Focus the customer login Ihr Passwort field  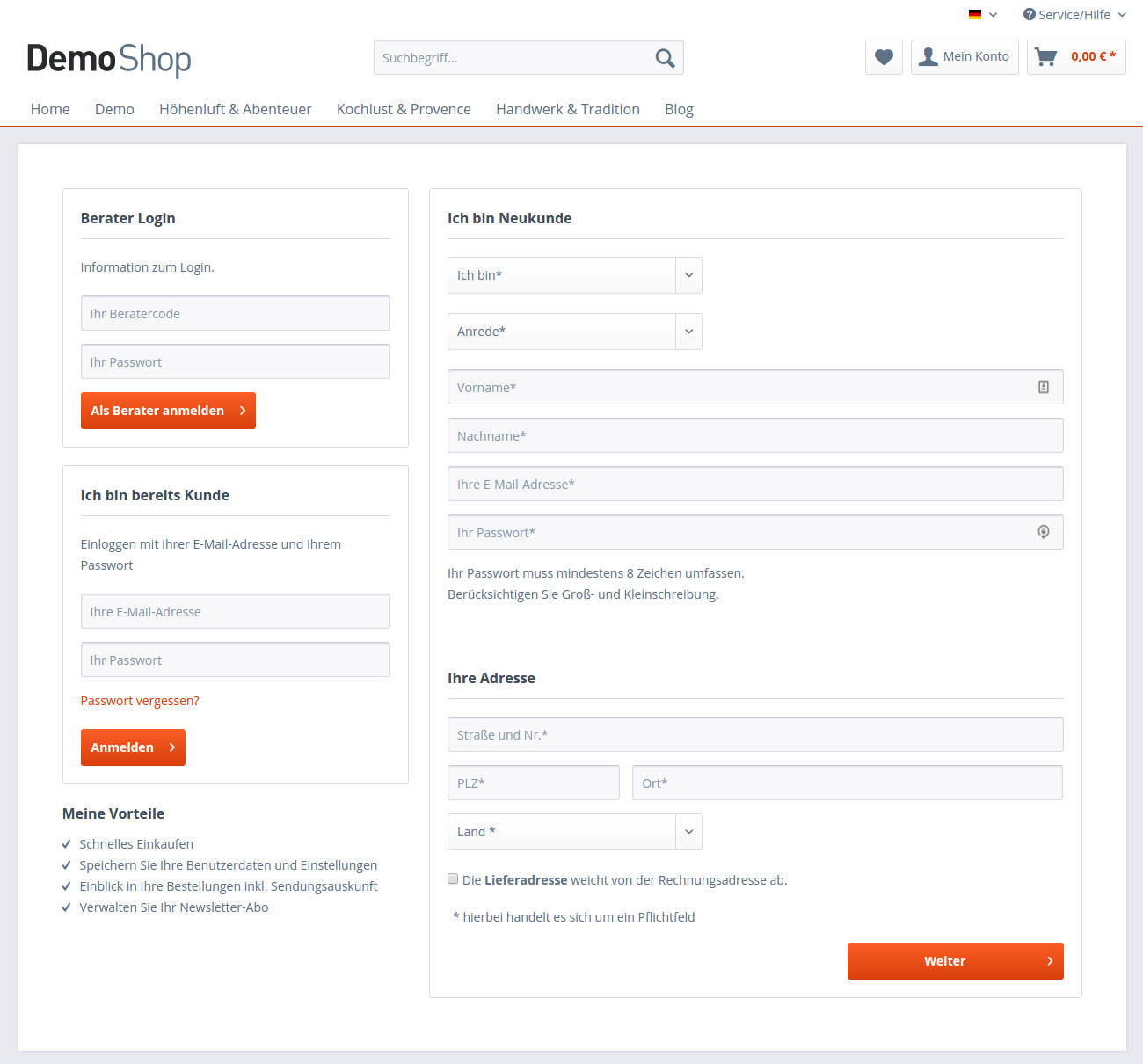coord(236,660)
